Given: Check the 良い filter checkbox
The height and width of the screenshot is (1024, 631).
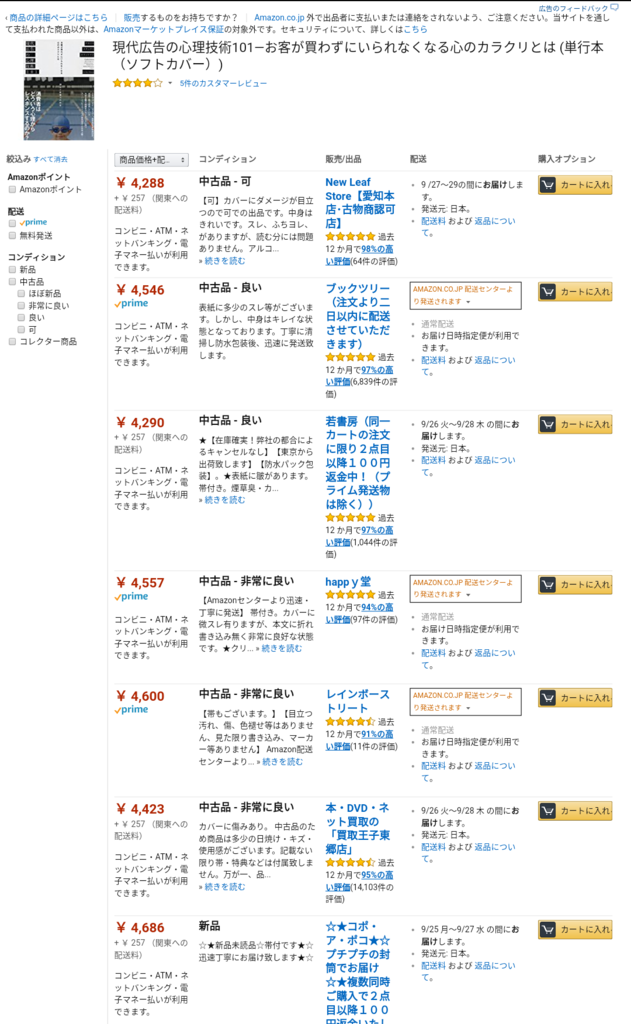Looking at the screenshot, I should click(22, 317).
